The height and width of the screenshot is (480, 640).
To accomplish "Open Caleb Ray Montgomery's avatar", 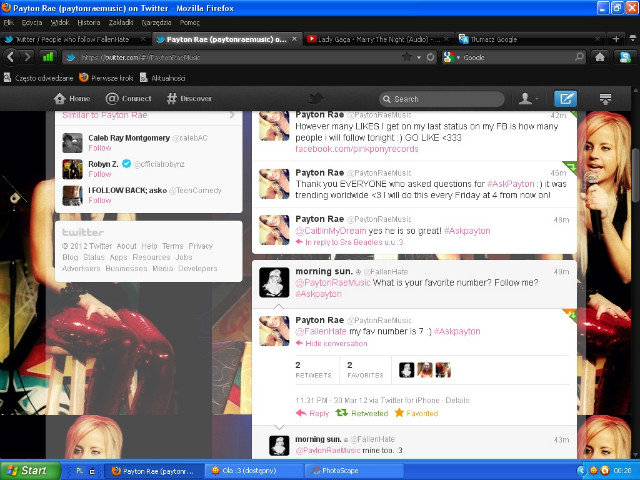I will [x=72, y=143].
